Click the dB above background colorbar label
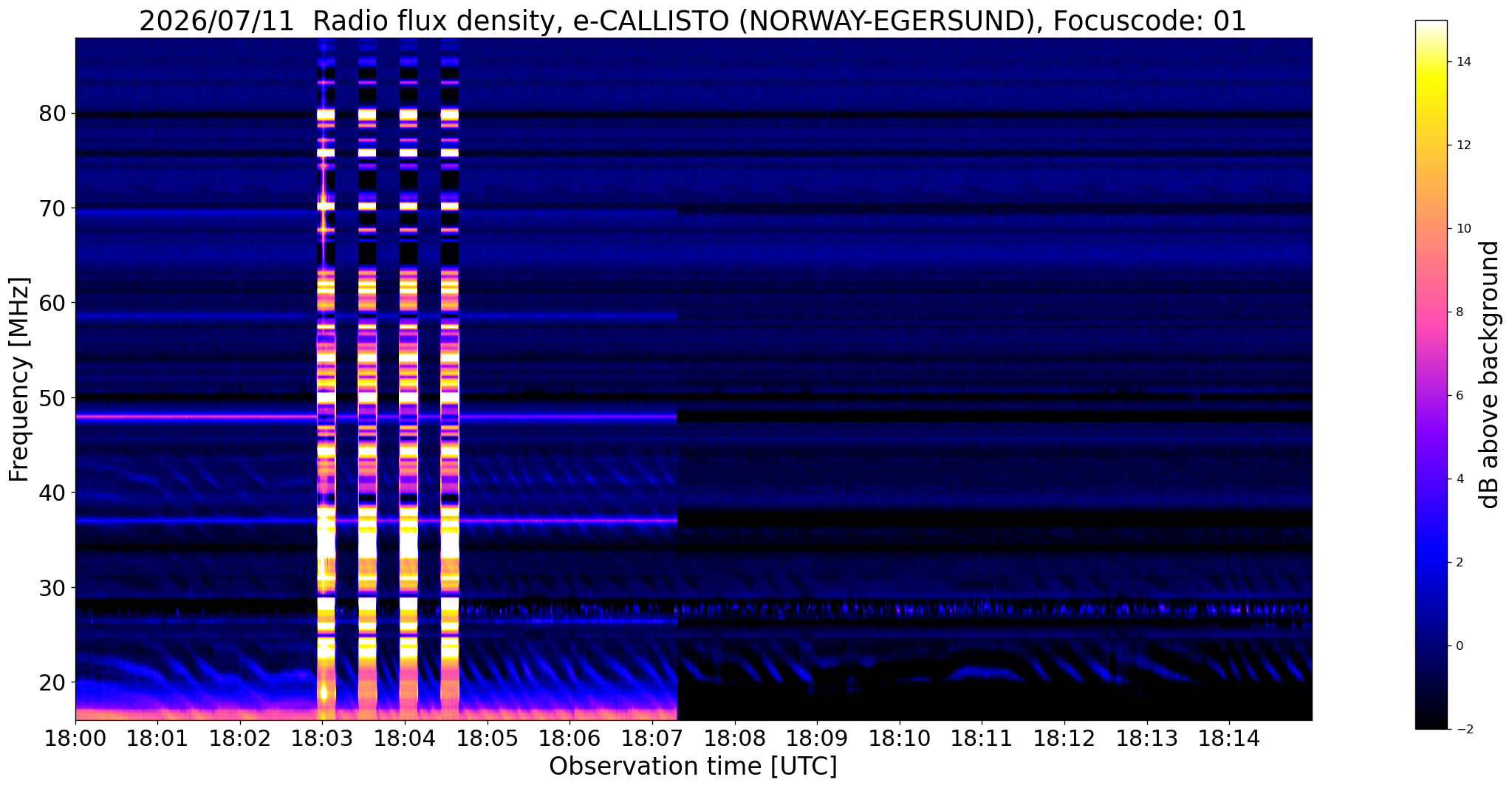The image size is (1512, 788). point(1490,374)
